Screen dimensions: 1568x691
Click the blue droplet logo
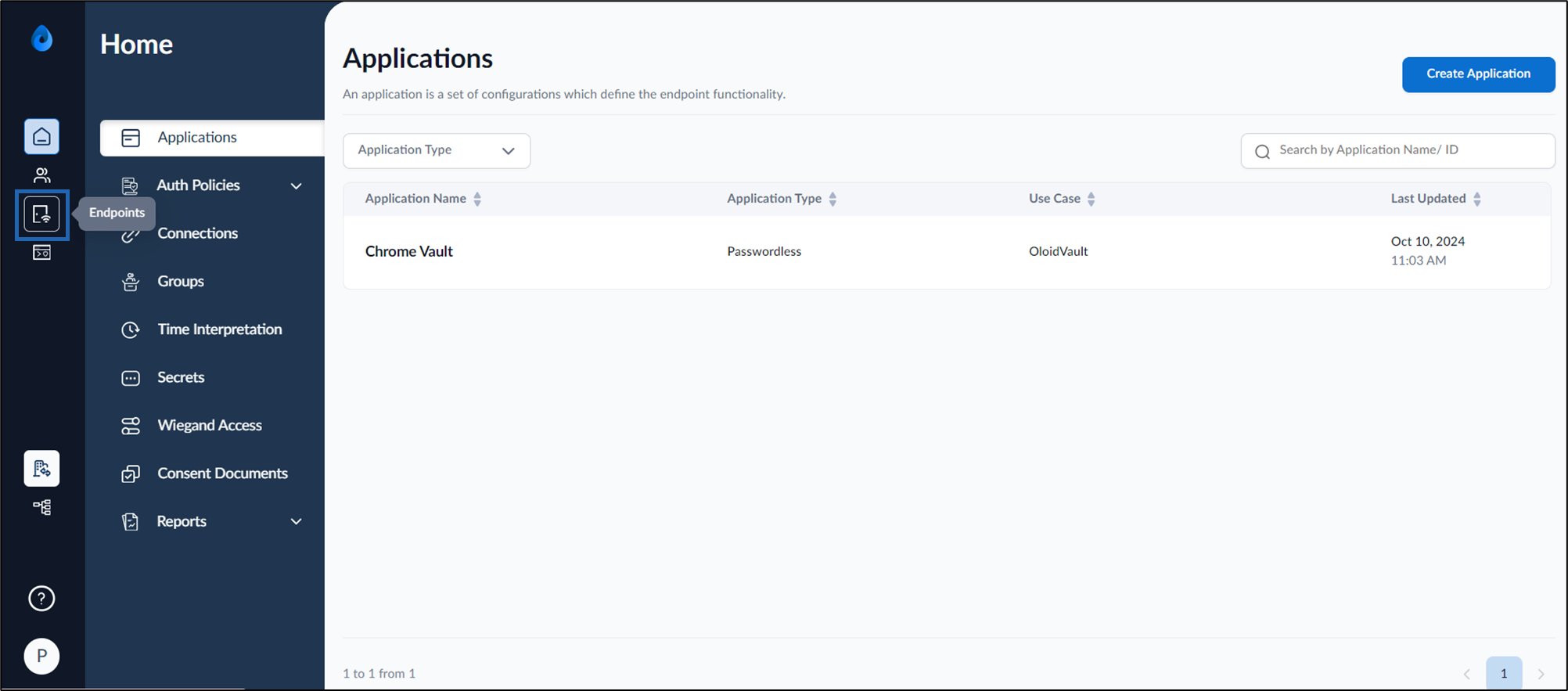42,38
